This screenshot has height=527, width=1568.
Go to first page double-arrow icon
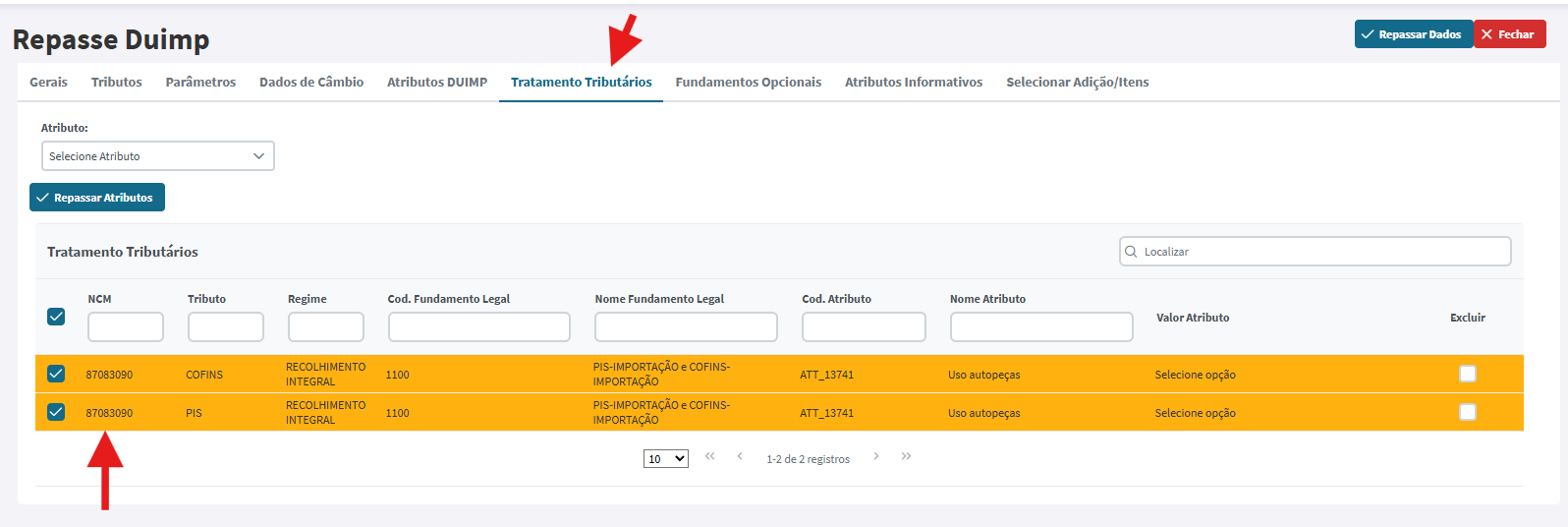click(710, 456)
